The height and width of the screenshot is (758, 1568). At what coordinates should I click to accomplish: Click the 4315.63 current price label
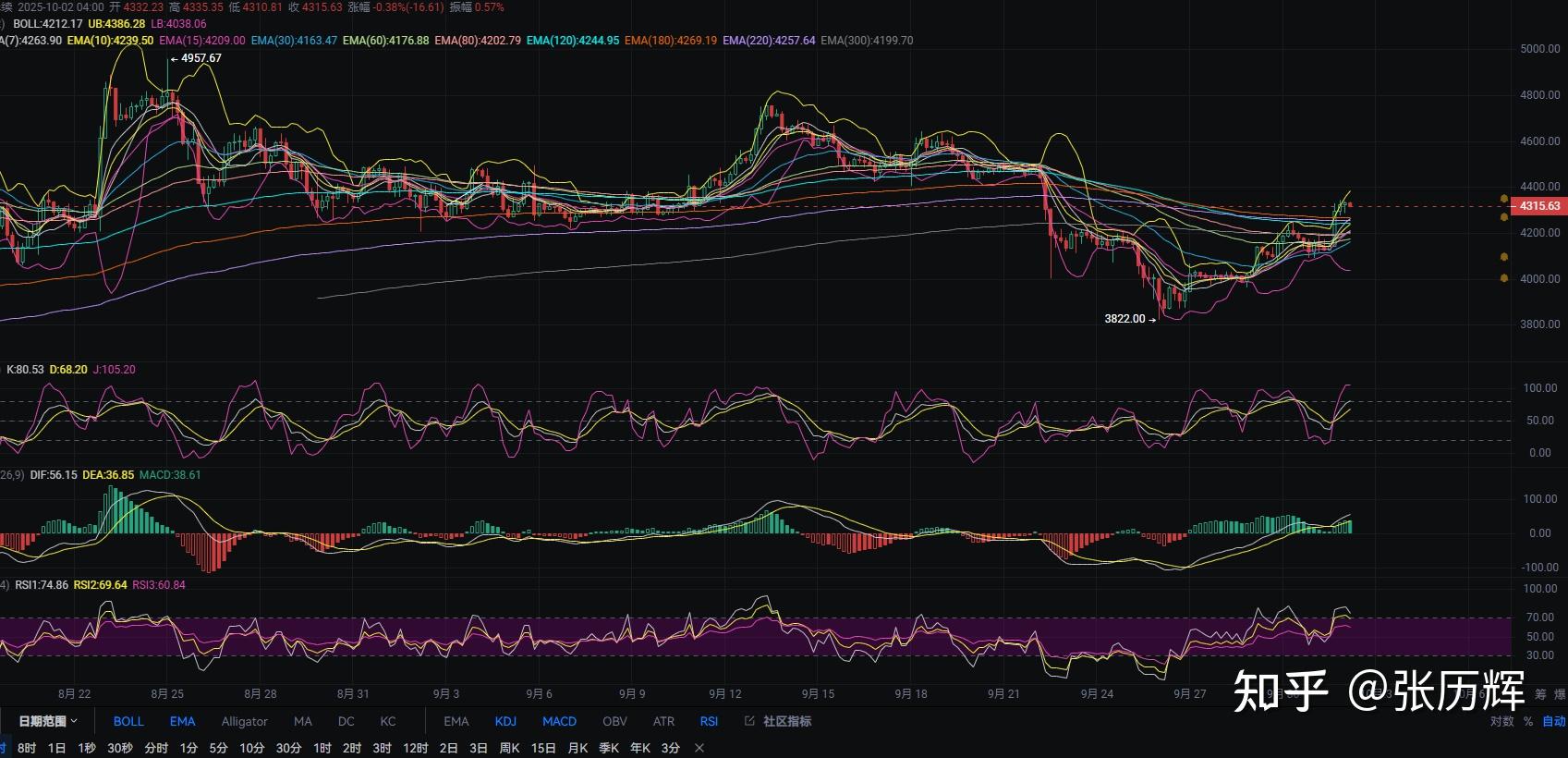[1539, 206]
